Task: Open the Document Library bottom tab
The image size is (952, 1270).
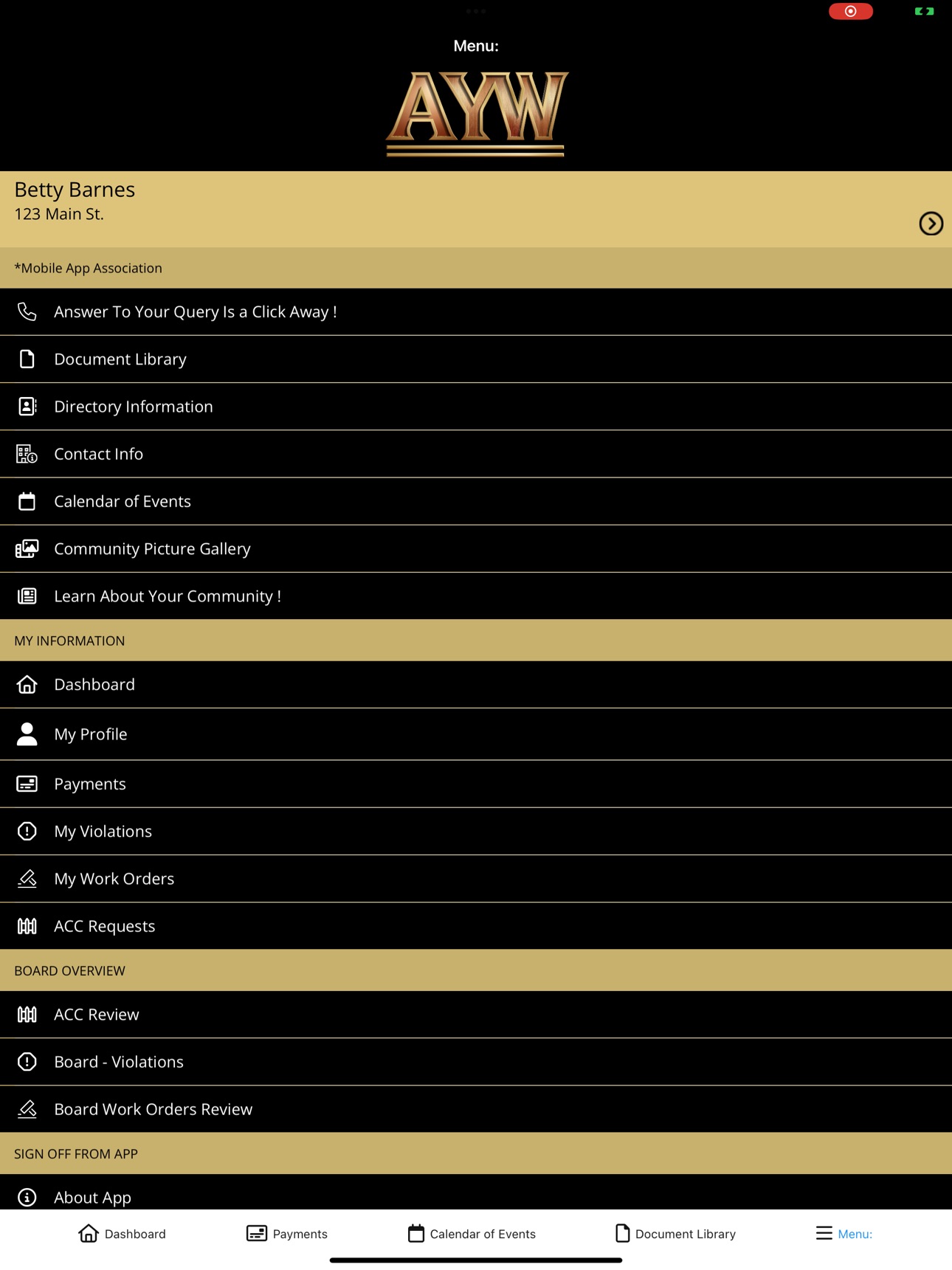Action: [x=675, y=1233]
